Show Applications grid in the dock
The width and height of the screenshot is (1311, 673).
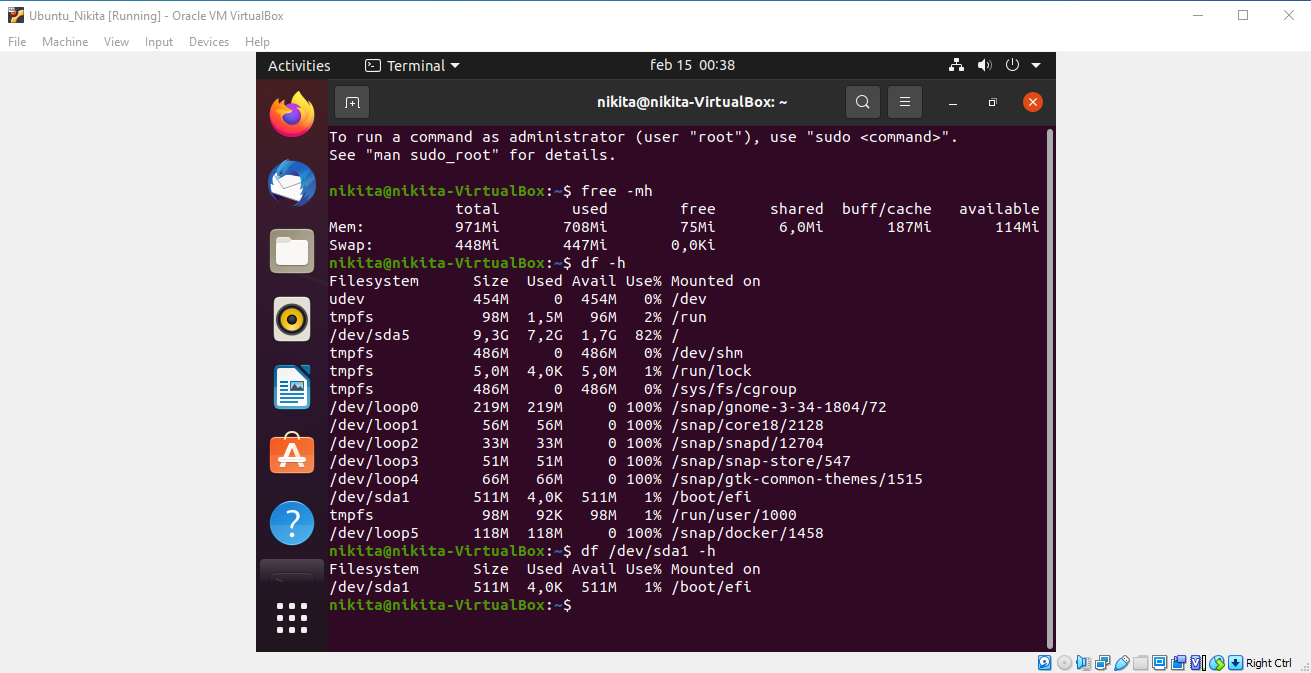pyautogui.click(x=292, y=617)
